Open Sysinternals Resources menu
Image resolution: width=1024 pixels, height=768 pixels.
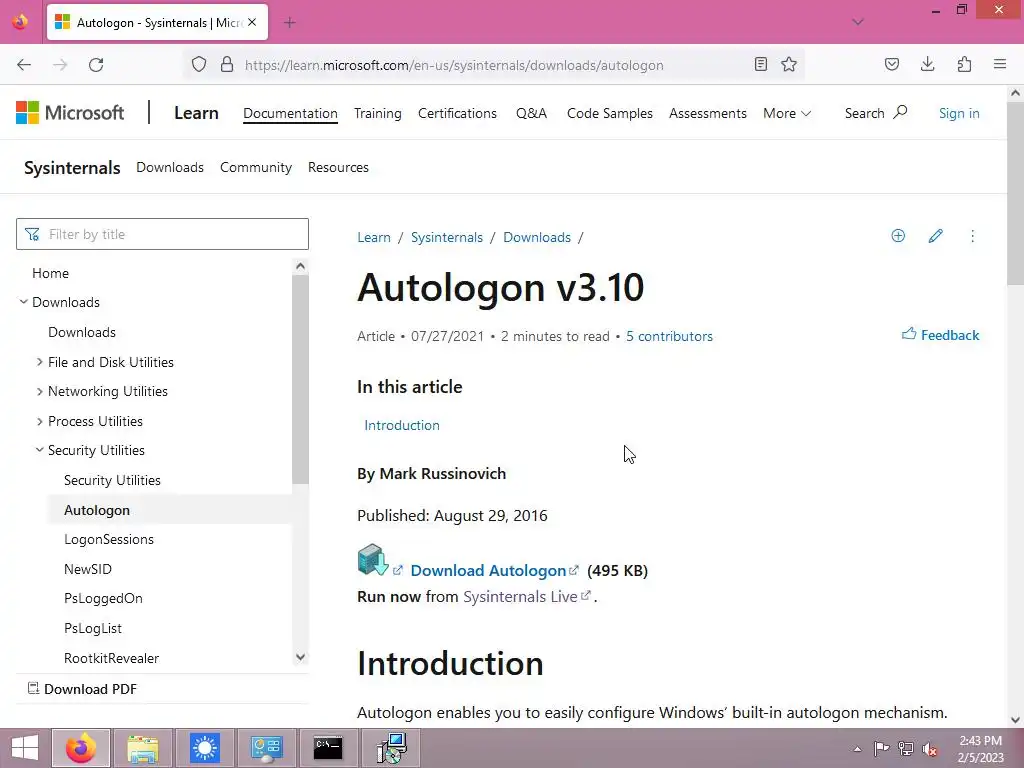tap(338, 167)
